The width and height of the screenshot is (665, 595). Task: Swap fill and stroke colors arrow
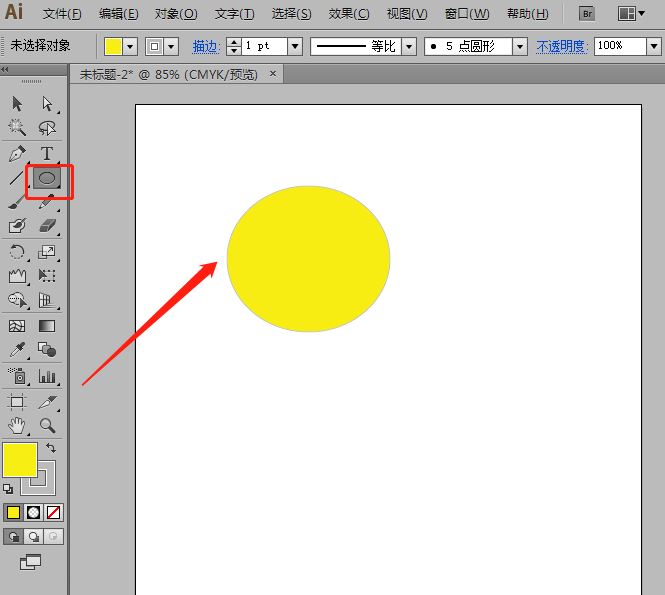pyautogui.click(x=52, y=448)
